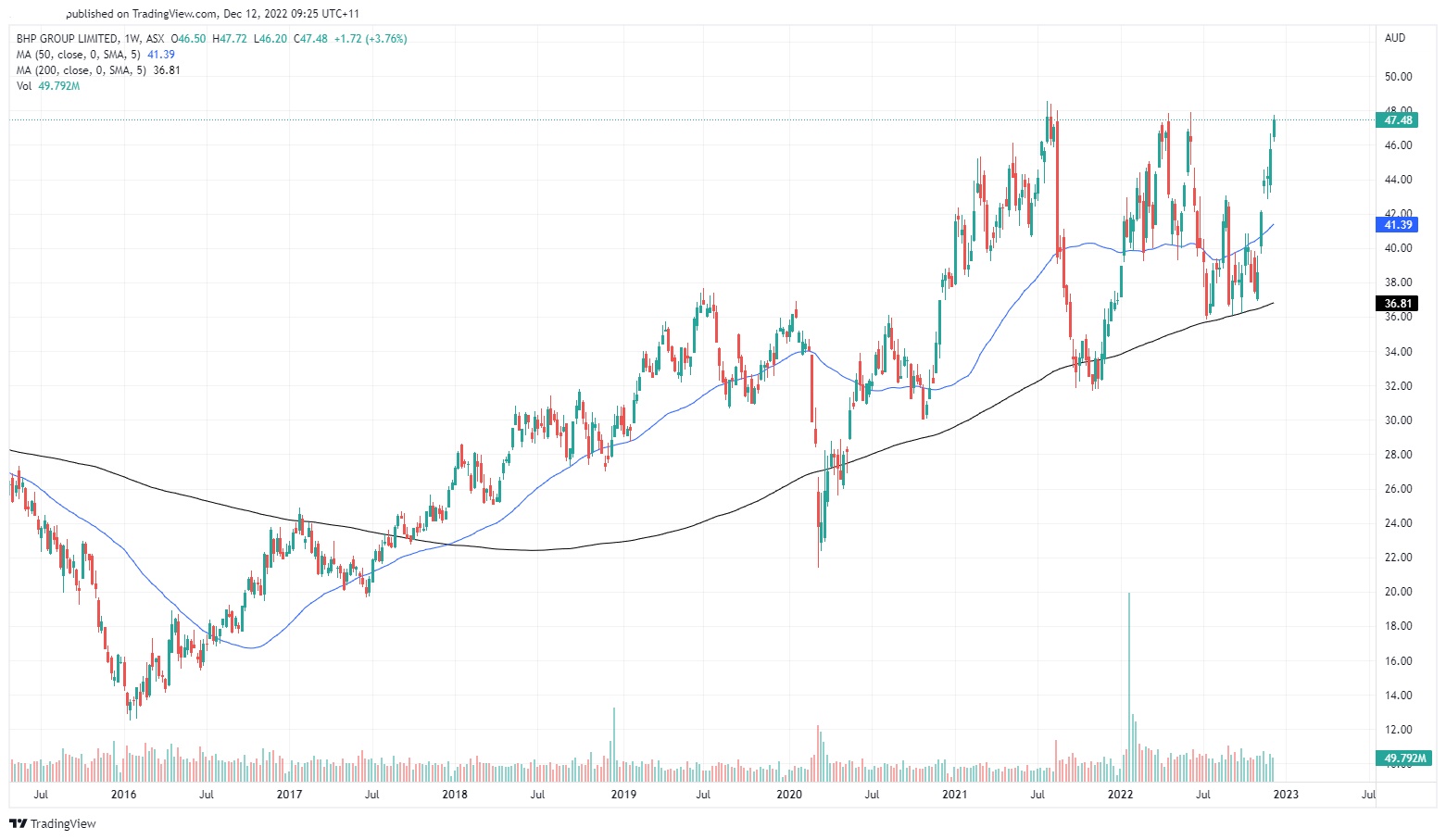Screen dimensions: 1446x840
Task: Click the 28.00 price axis label
Action: pos(1399,455)
